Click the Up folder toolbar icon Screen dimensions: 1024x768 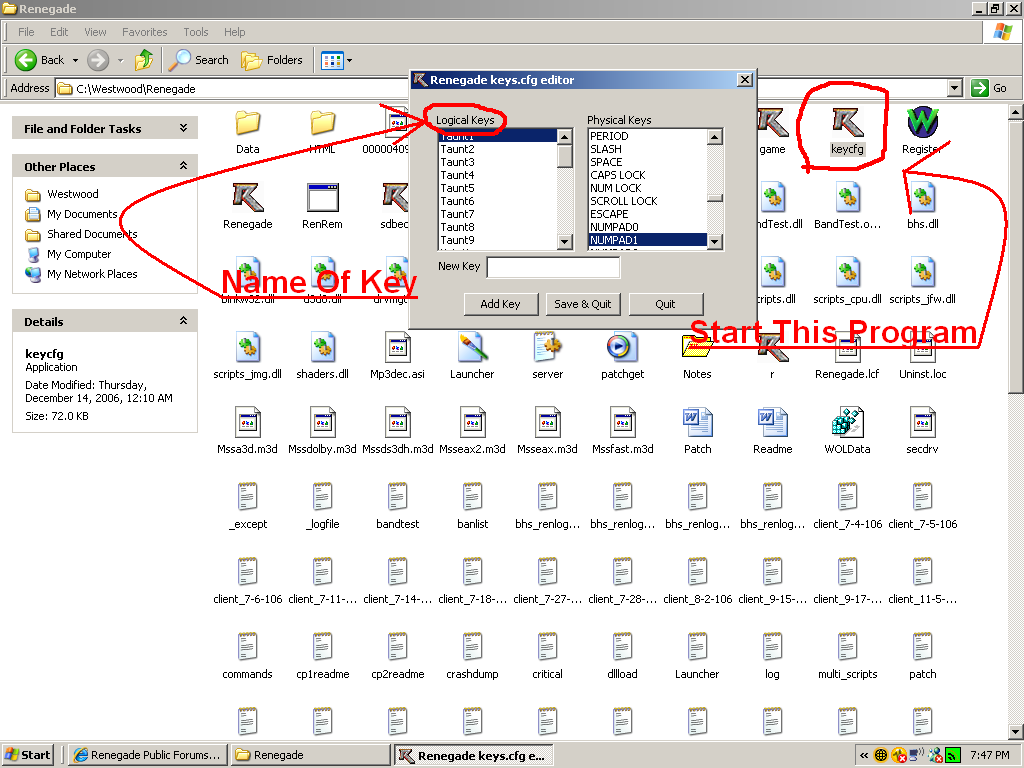pos(145,60)
